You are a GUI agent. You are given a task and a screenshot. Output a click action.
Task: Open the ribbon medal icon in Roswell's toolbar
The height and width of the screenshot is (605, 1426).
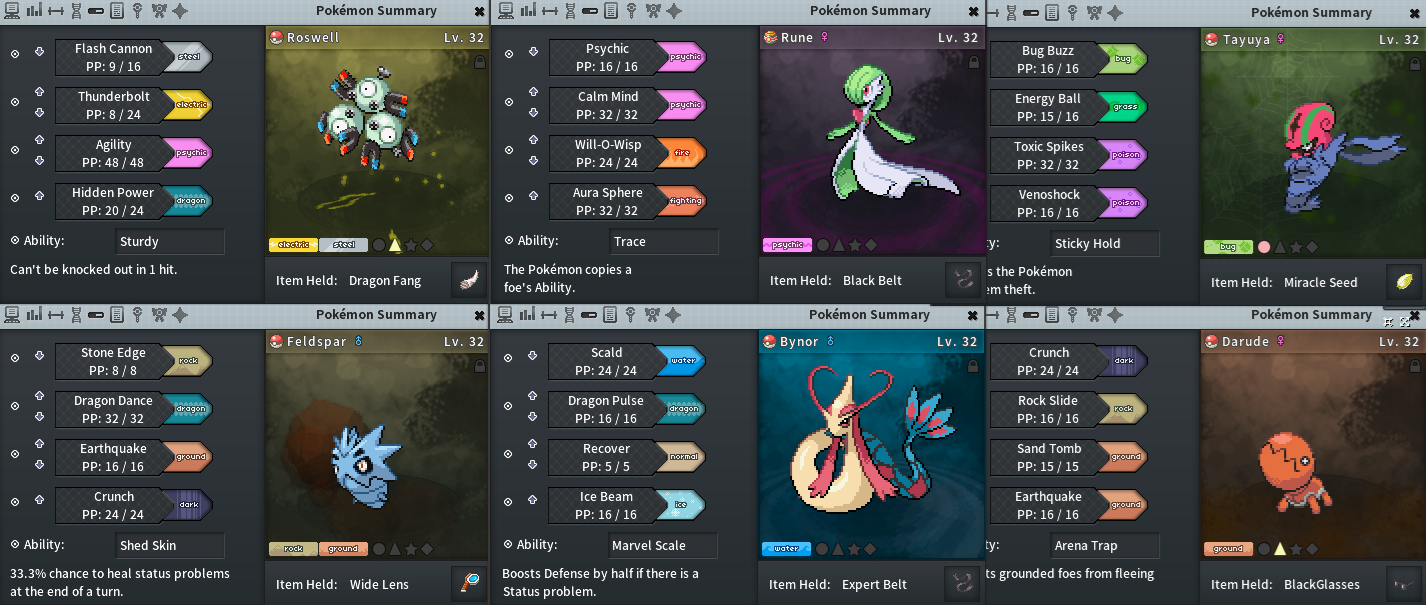(158, 11)
